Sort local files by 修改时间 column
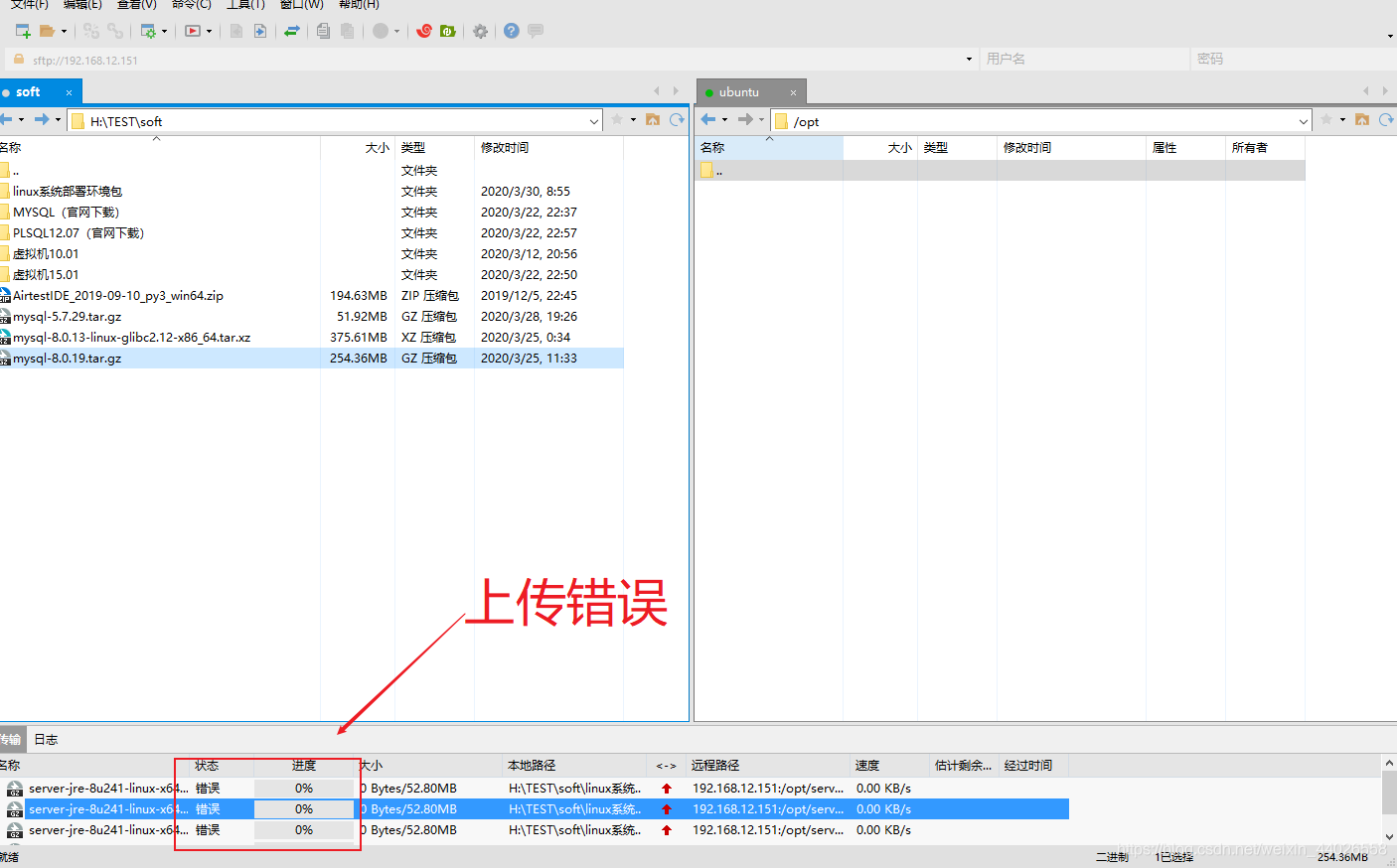This screenshot has height=868, width=1397. coord(548,147)
